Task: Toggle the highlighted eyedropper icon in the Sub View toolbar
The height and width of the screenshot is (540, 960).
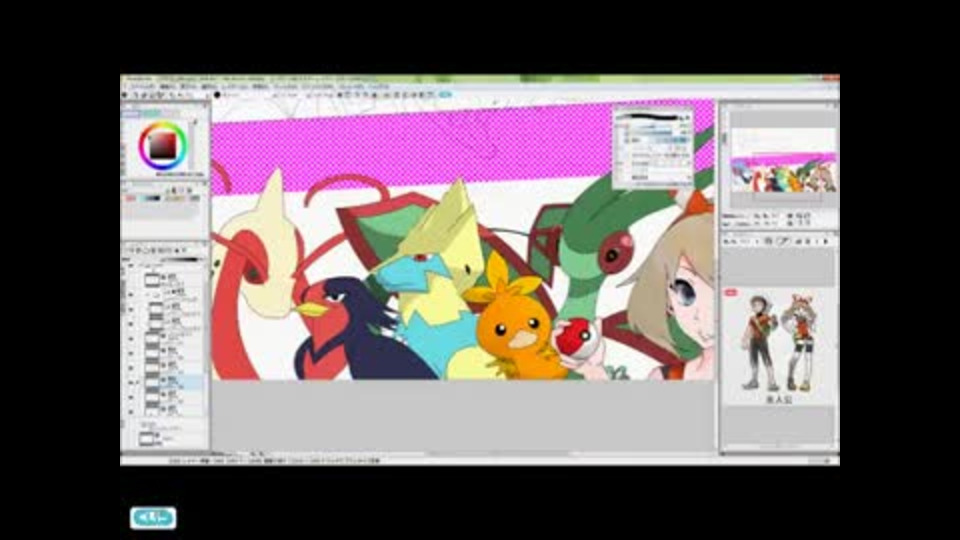Action: pos(782,242)
